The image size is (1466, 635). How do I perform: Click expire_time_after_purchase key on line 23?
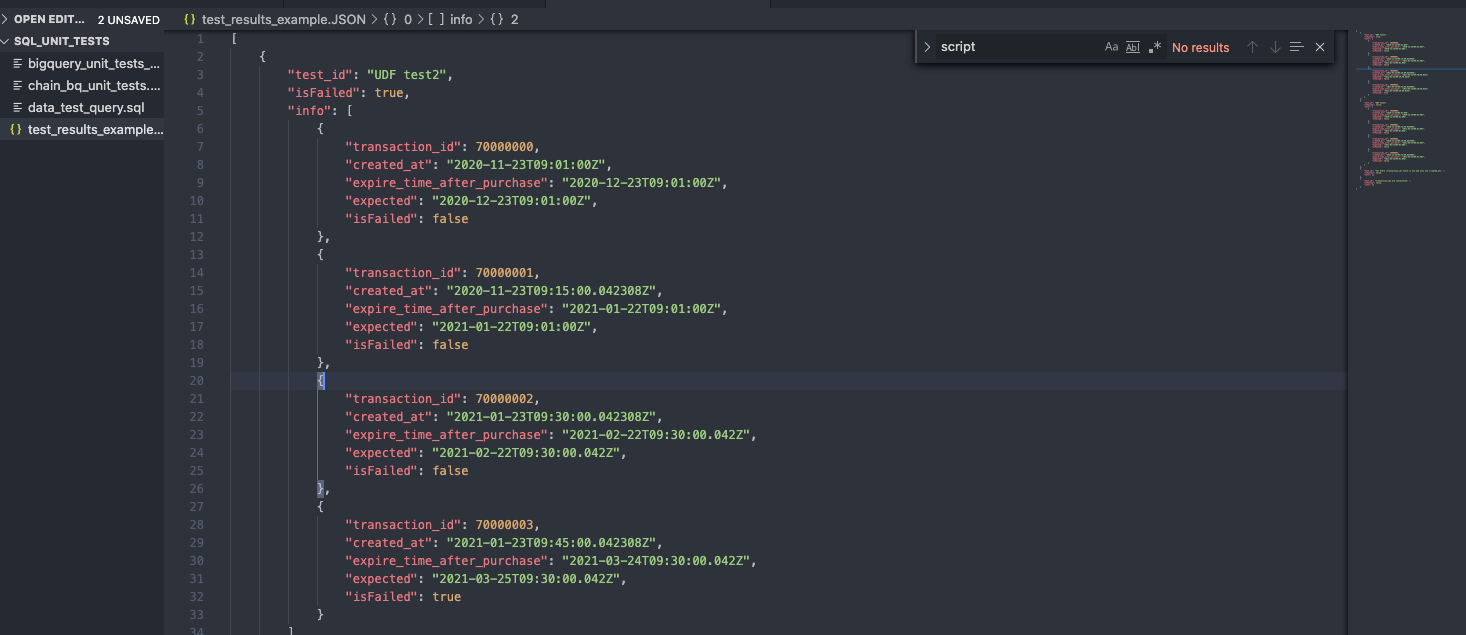pyautogui.click(x=446, y=435)
